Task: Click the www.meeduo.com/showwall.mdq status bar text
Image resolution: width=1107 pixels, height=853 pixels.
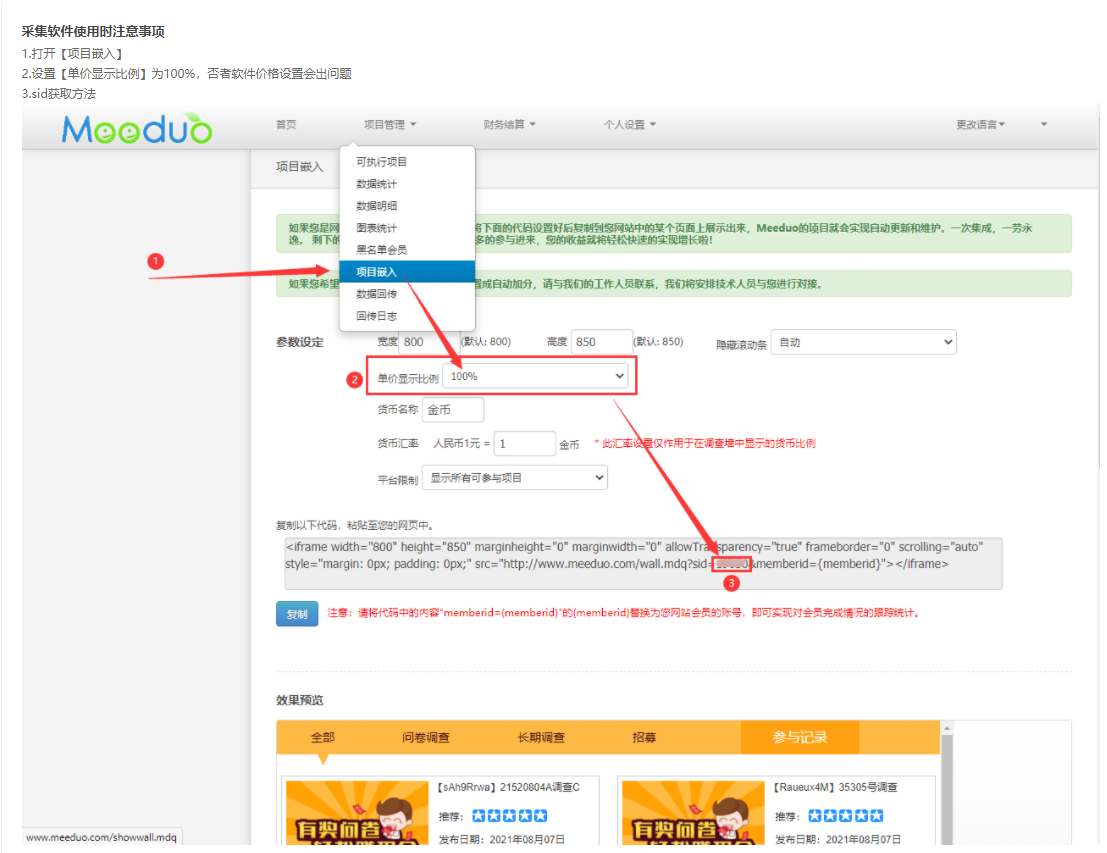Action: pyautogui.click(x=102, y=837)
